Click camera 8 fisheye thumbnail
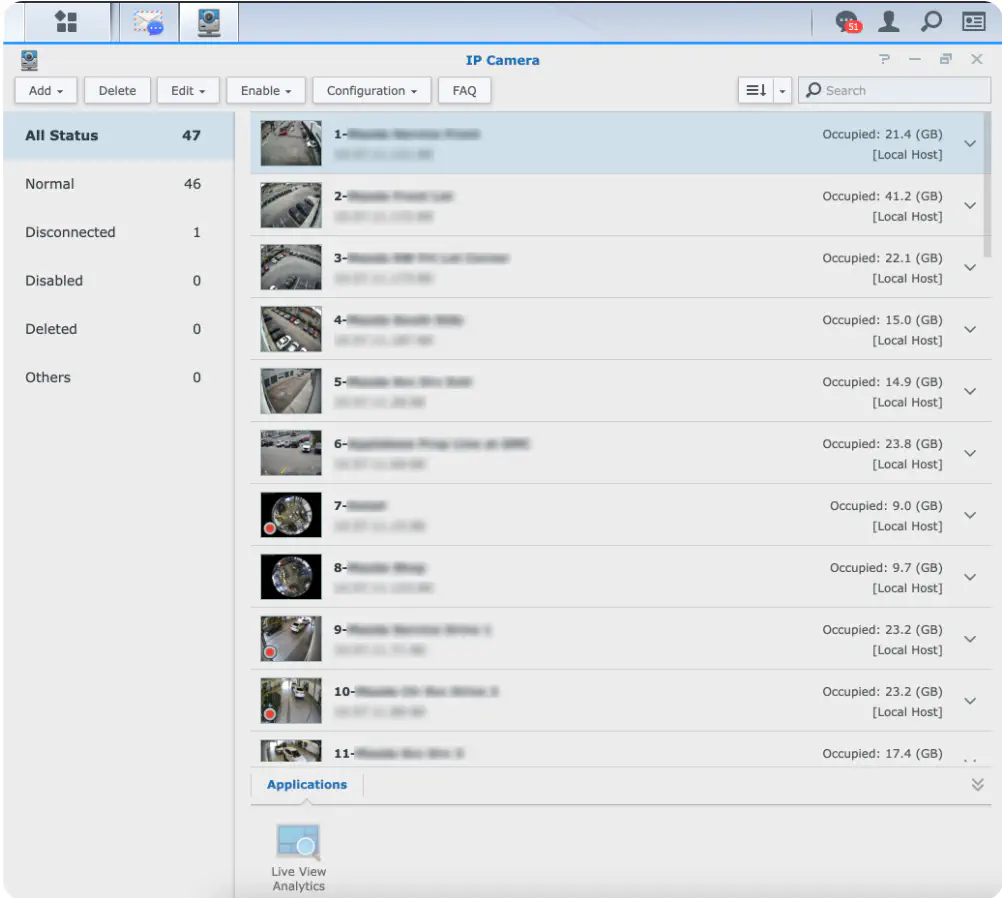 coord(291,577)
